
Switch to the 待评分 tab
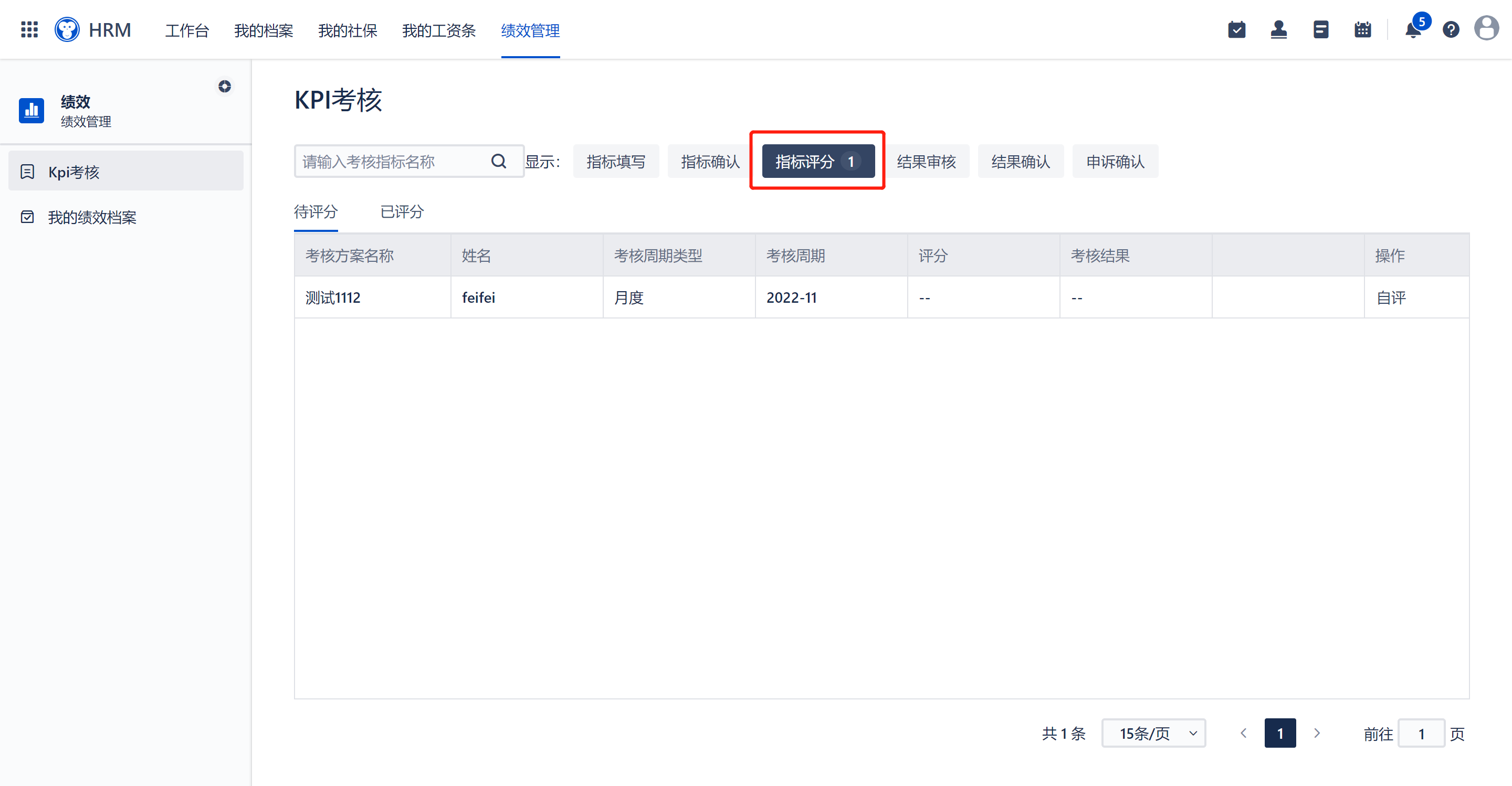[316, 212]
